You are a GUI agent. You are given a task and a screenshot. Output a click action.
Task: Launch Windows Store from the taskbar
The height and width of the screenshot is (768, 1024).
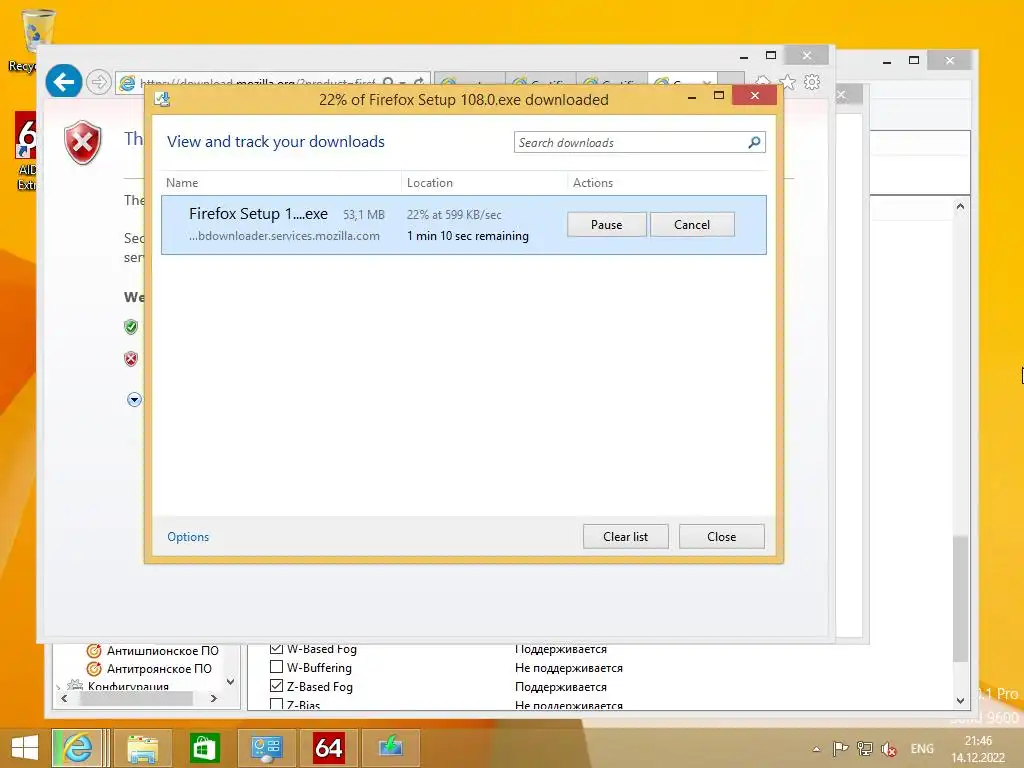coord(204,748)
